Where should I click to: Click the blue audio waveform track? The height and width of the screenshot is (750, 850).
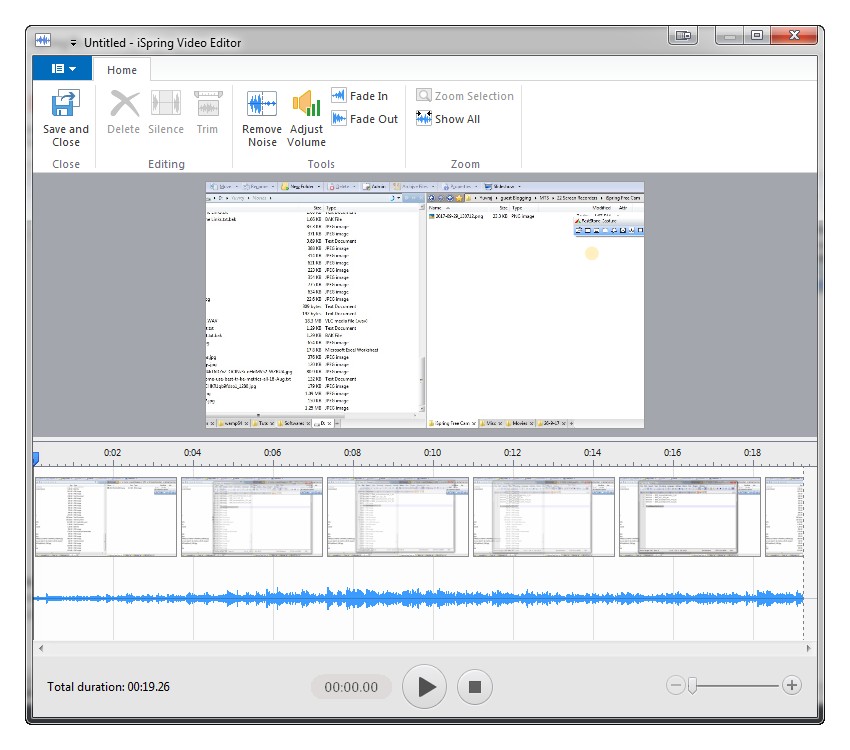[418, 599]
